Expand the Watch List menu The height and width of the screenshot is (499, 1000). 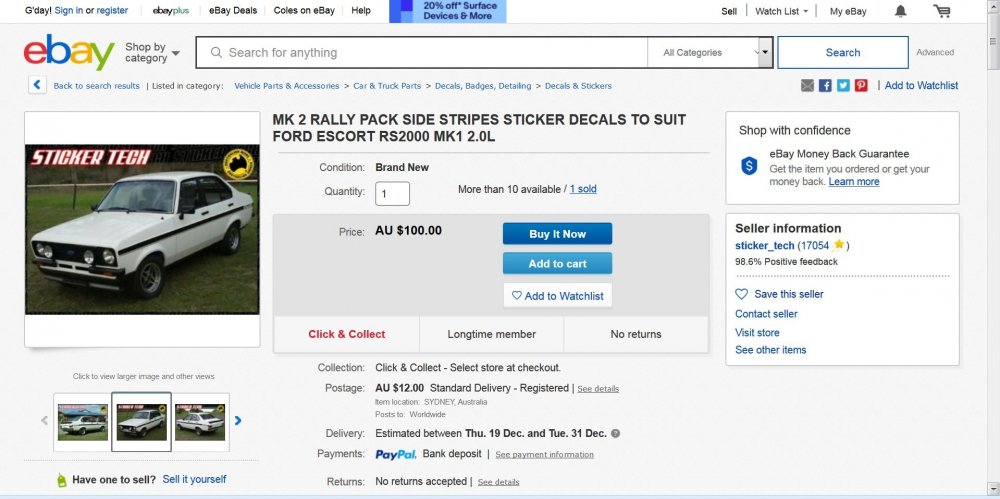[x=781, y=11]
